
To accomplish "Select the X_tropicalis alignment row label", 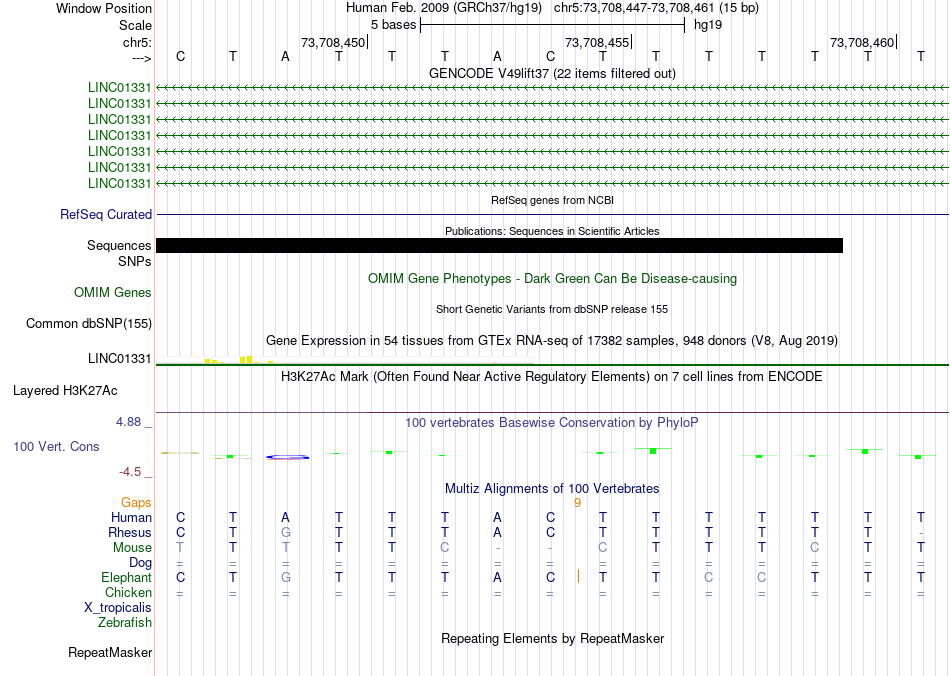I will 118,608.
